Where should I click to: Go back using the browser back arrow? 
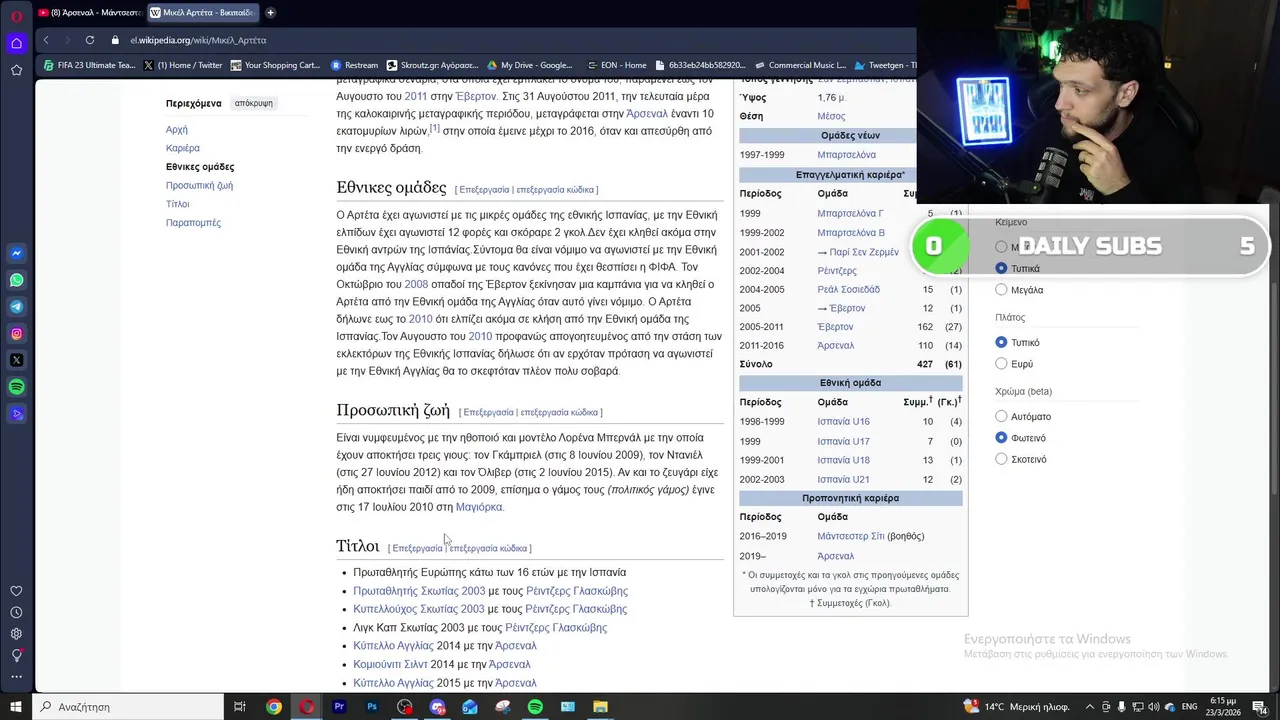[x=46, y=40]
